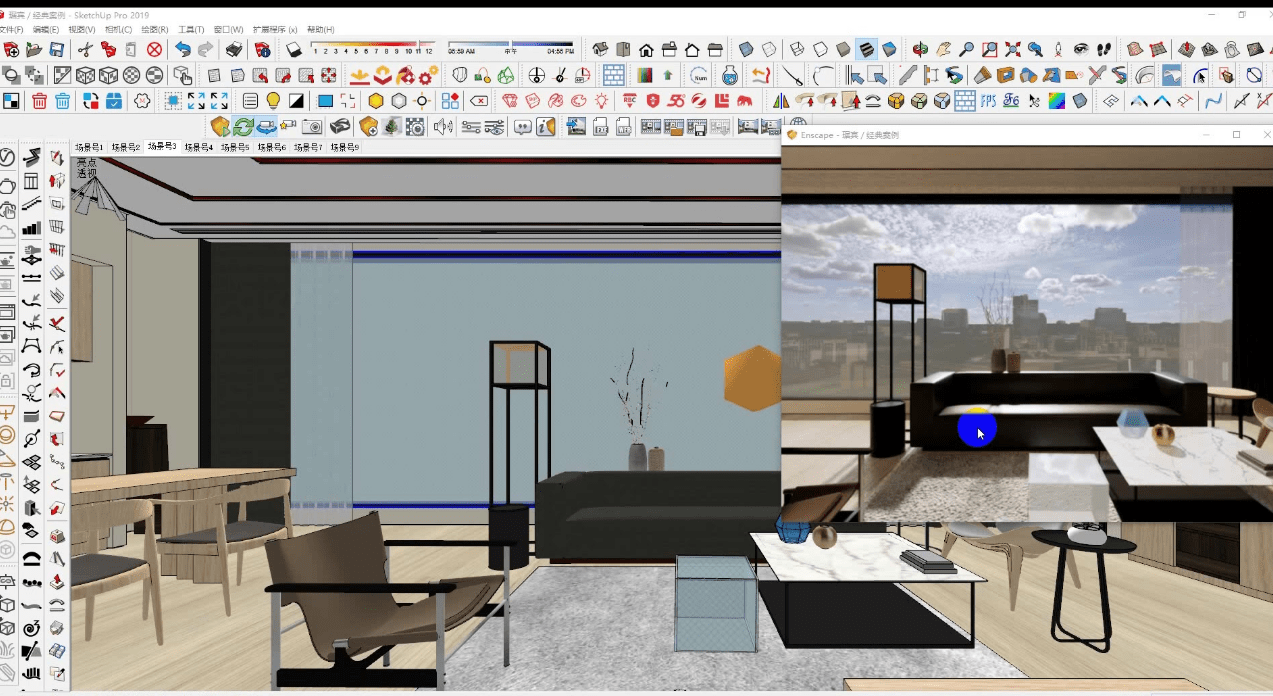Image resolution: width=1273 pixels, height=696 pixels.
Task: Open the 视图(V) menu
Action: 82,30
